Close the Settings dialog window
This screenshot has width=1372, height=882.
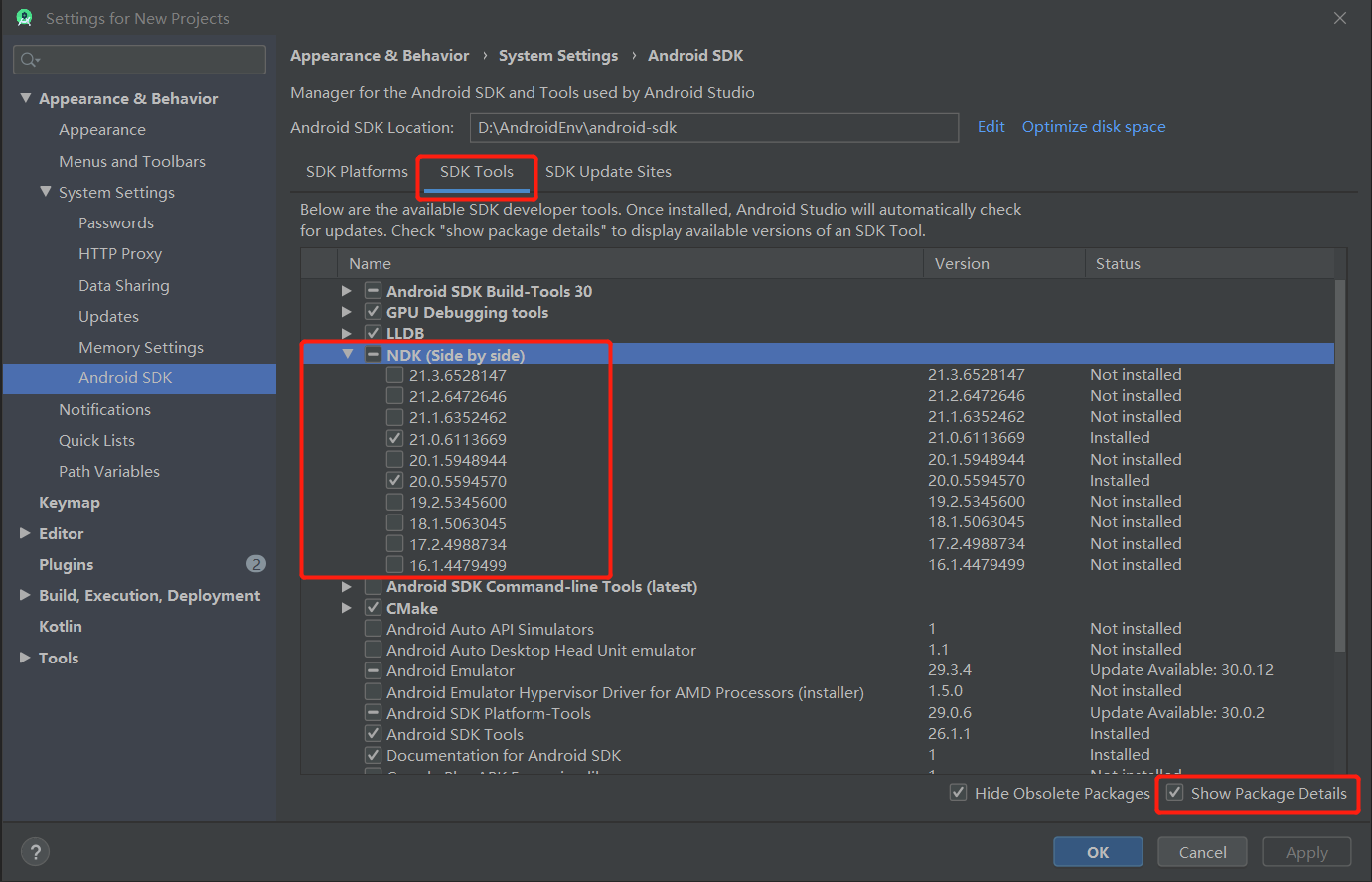pos(1340,18)
